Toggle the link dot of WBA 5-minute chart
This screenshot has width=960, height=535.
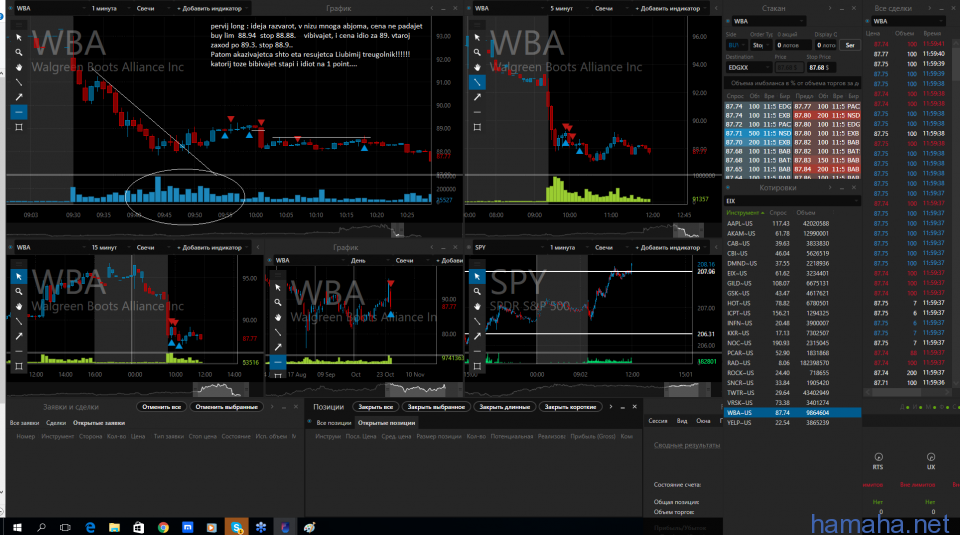pyautogui.click(x=469, y=9)
